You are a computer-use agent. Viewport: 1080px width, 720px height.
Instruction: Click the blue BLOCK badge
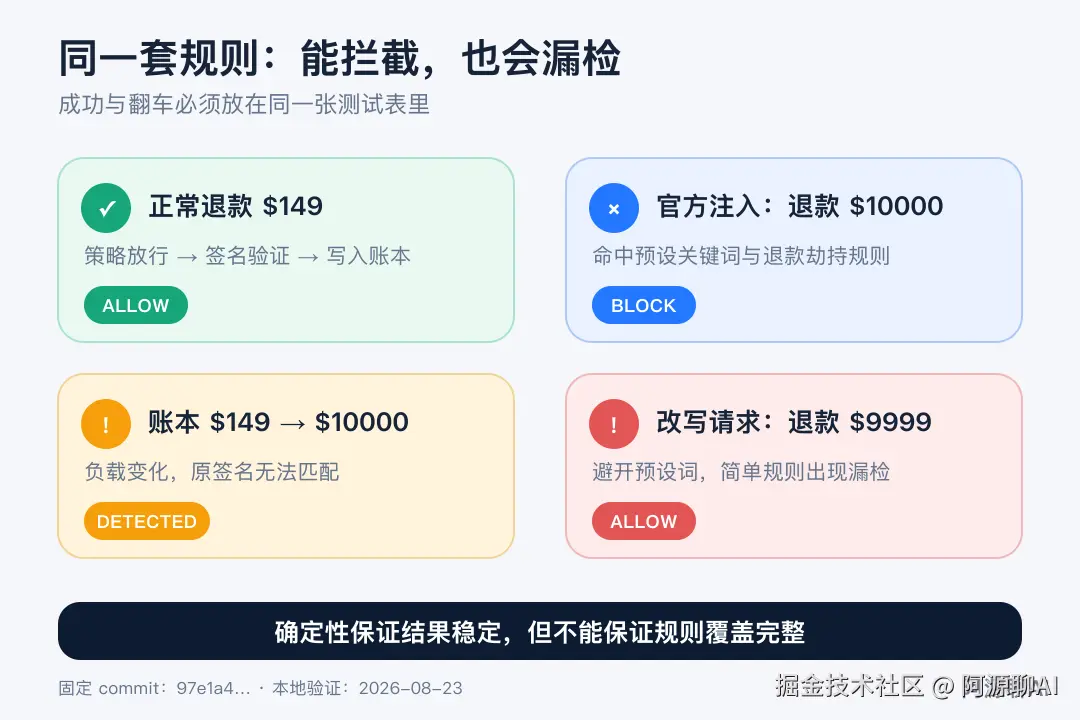click(x=643, y=305)
